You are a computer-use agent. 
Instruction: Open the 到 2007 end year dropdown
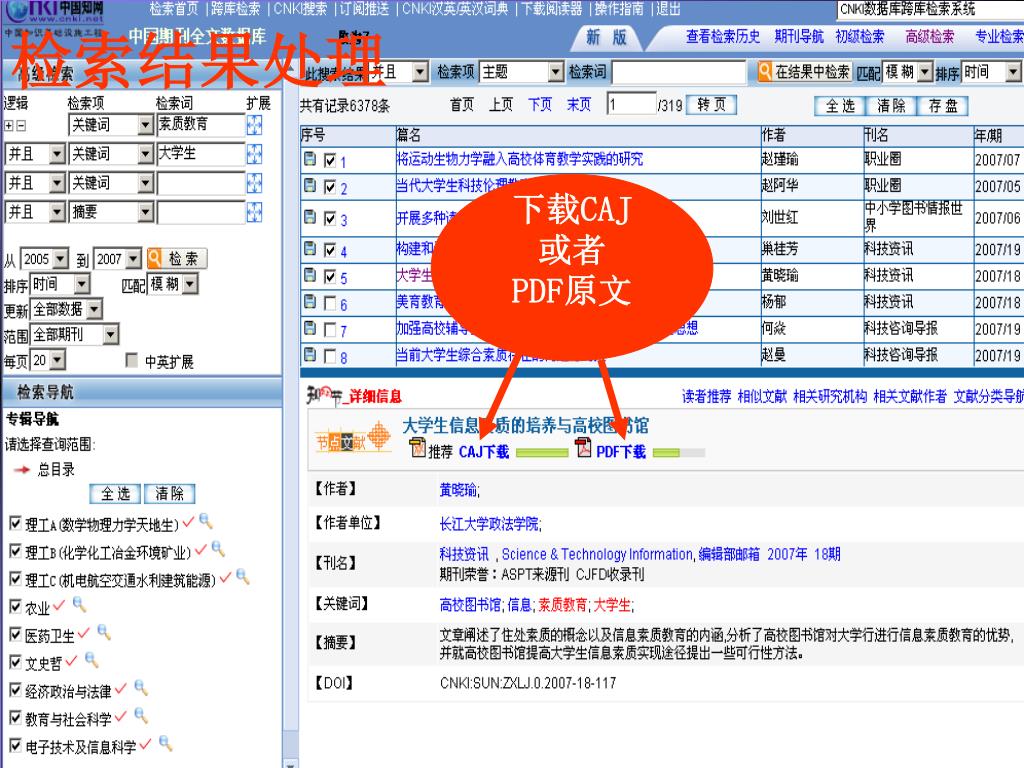pos(134,259)
